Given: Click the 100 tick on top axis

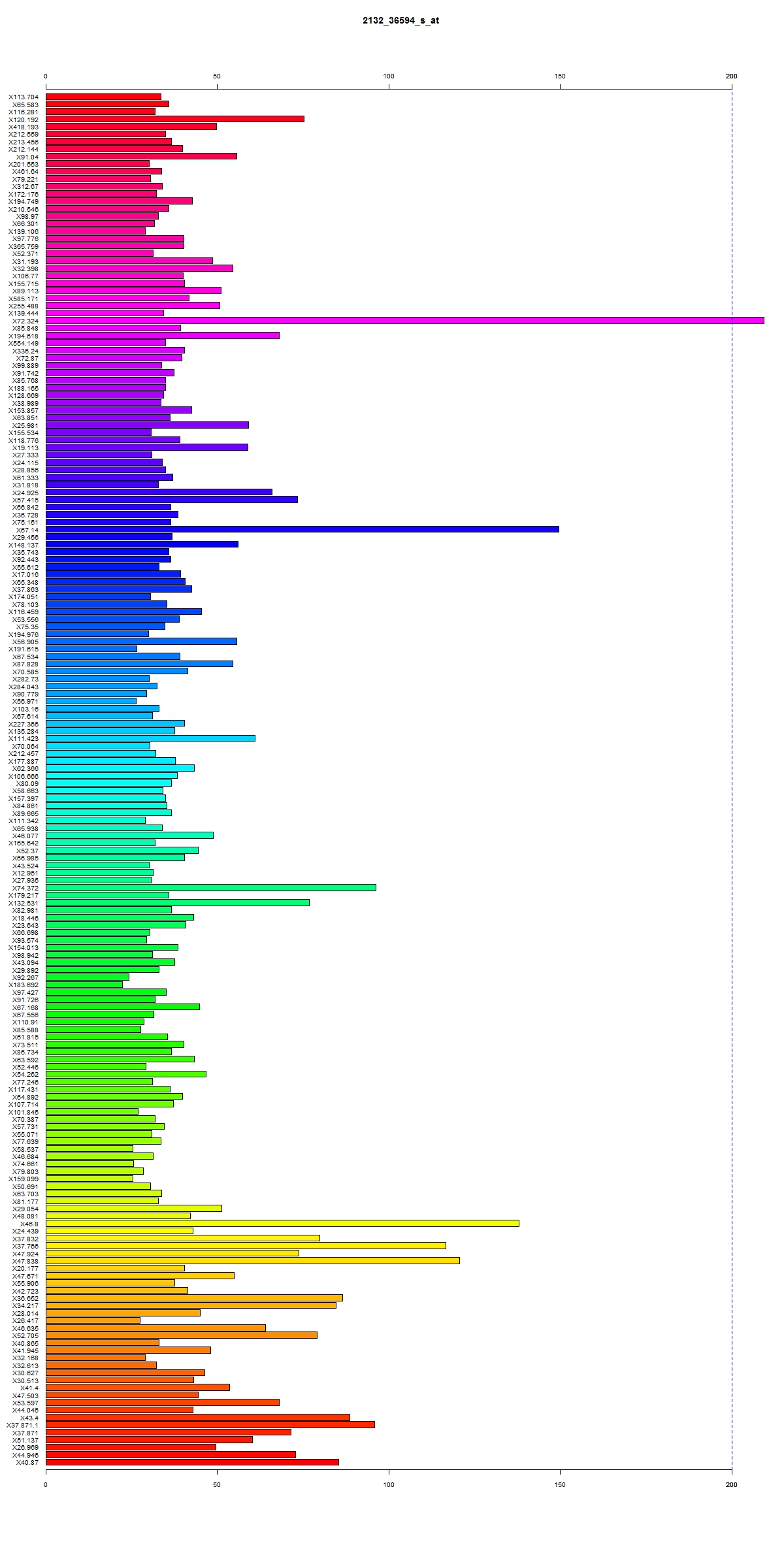Looking at the screenshot, I should pyautogui.click(x=389, y=76).
